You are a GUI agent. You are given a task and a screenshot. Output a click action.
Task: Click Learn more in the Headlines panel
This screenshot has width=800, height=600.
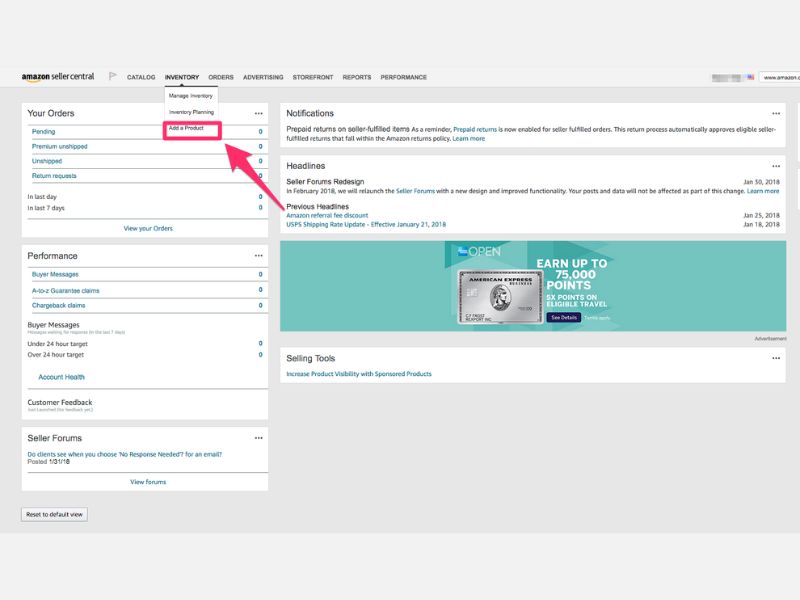(x=763, y=191)
